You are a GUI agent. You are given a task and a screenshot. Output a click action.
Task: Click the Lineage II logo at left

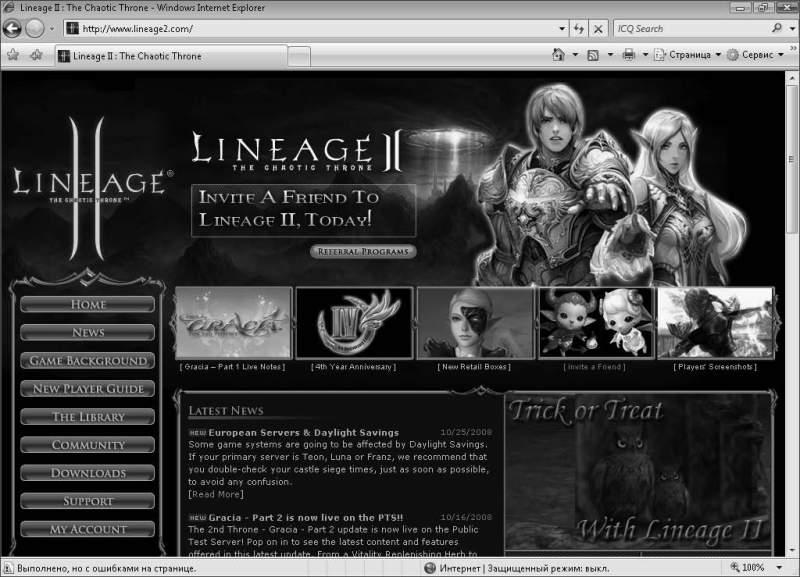tap(92, 188)
